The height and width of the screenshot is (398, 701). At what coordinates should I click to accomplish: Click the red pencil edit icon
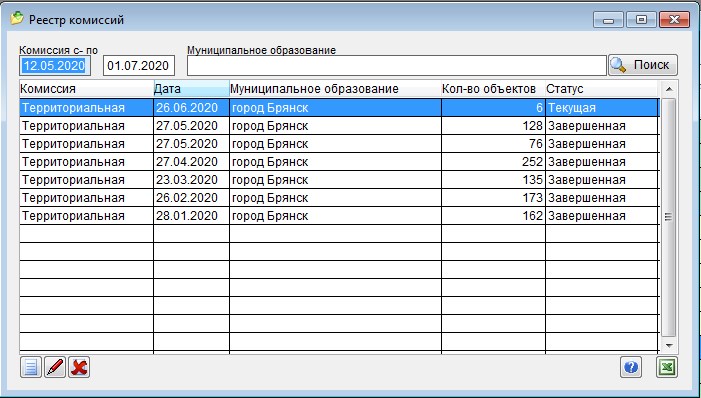tap(55, 367)
